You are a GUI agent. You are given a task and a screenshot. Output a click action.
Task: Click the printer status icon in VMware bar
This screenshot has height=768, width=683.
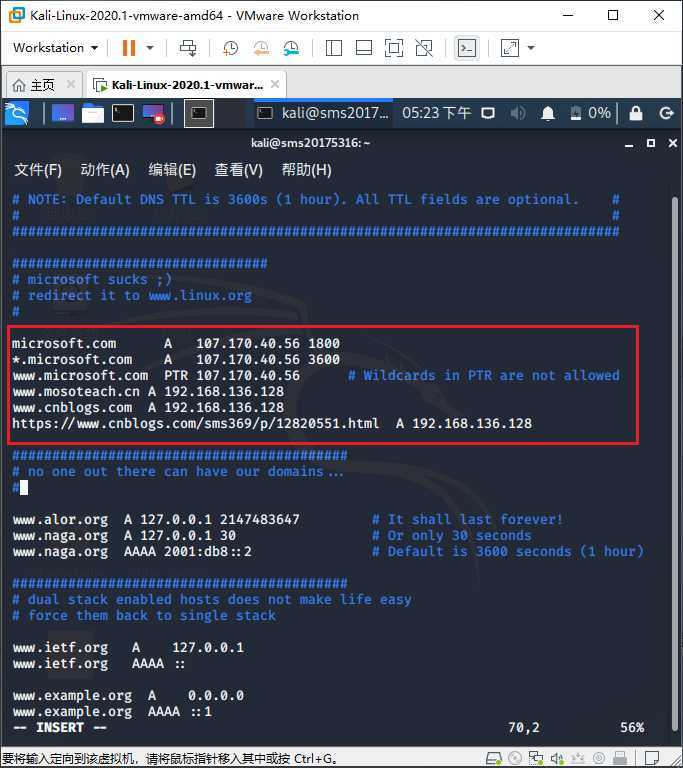(620, 758)
